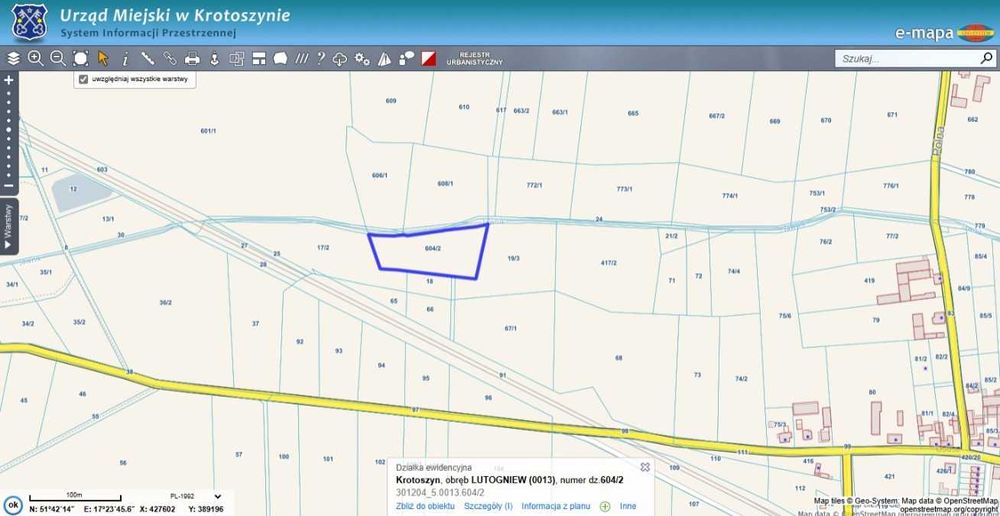Viewport: 1000px width, 516px height.
Task: Click the e-mapa logo
Action: (944, 33)
